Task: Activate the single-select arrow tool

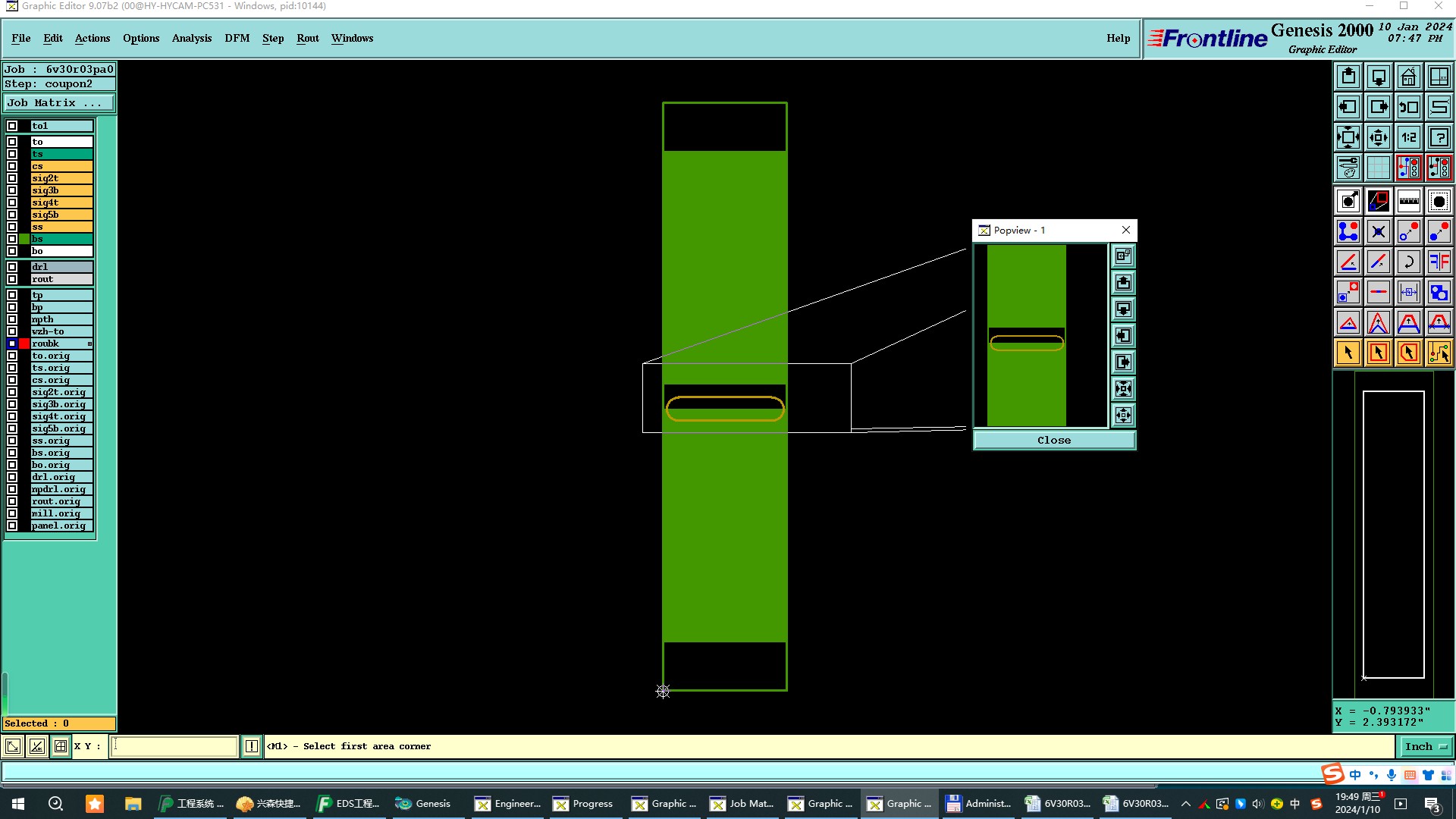Action: 1348,353
